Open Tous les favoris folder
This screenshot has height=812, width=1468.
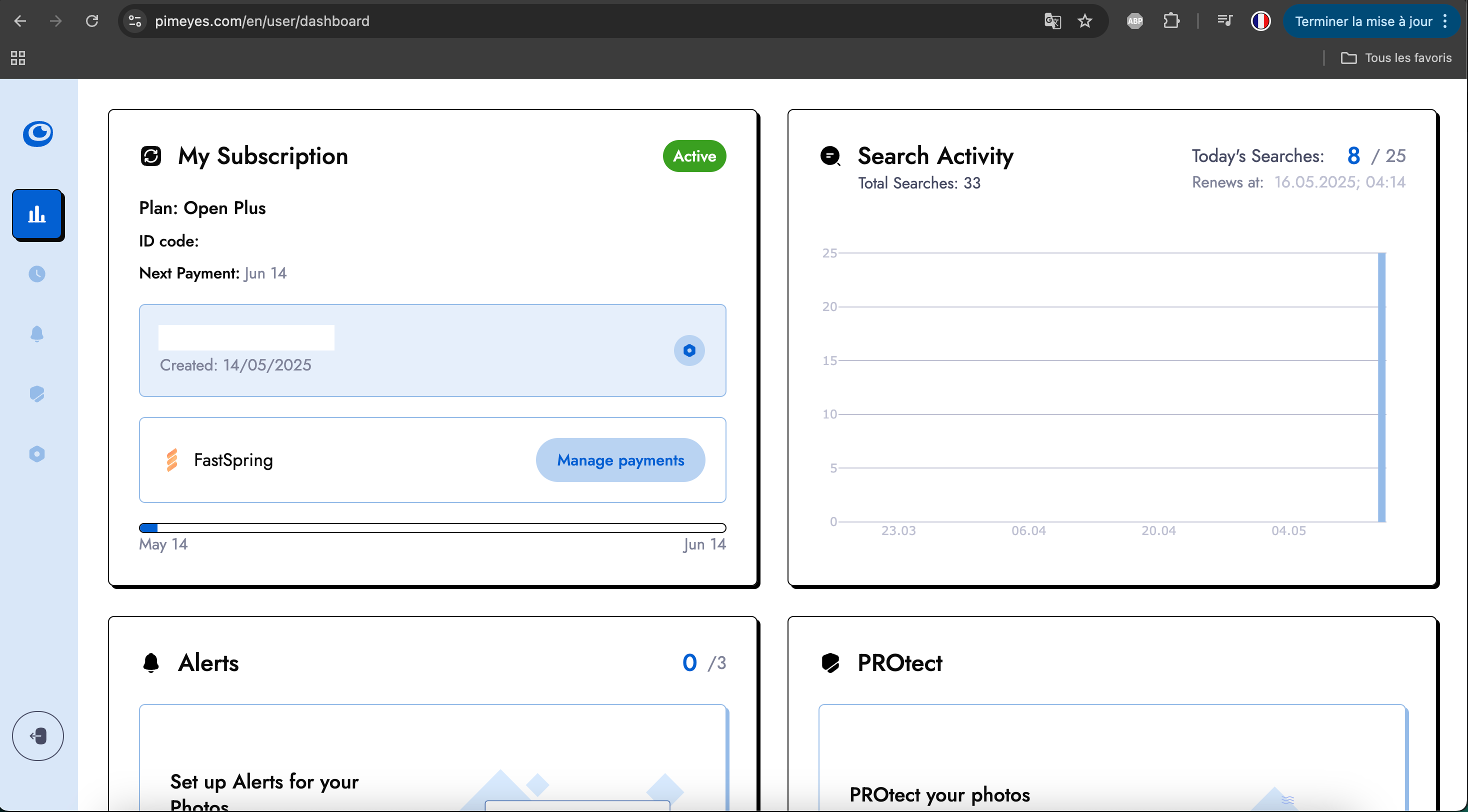1395,57
